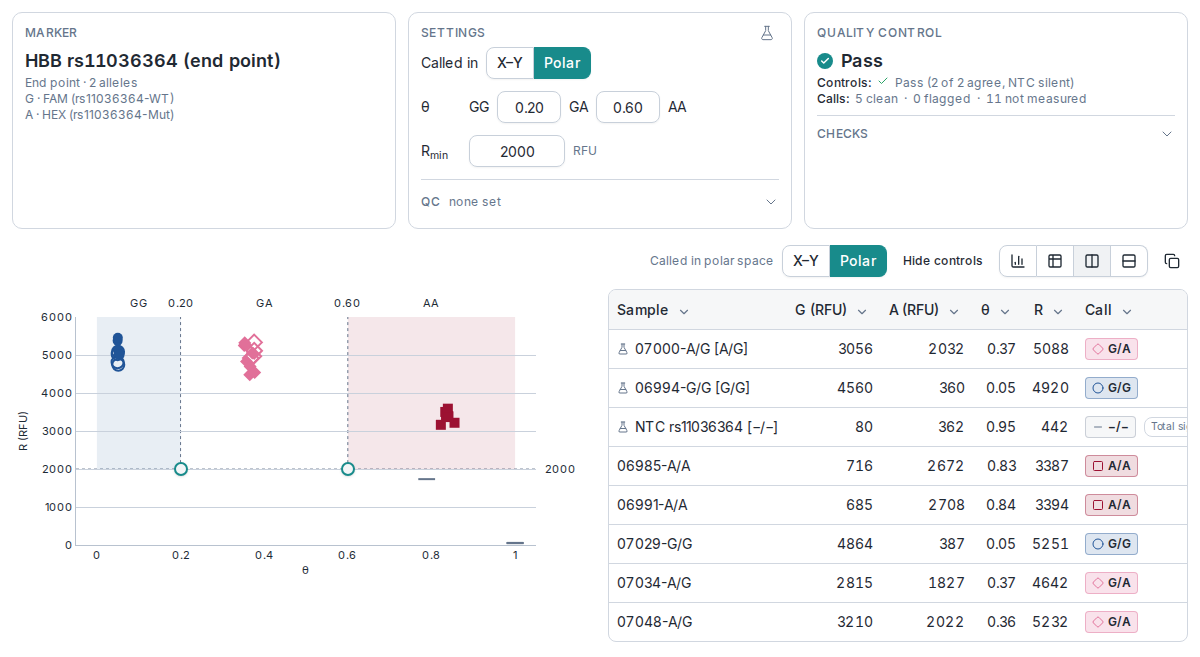Image resolution: width=1200 pixels, height=657 pixels.
Task: Click the θ value 0.95 for NTC
Action: (x=1001, y=427)
